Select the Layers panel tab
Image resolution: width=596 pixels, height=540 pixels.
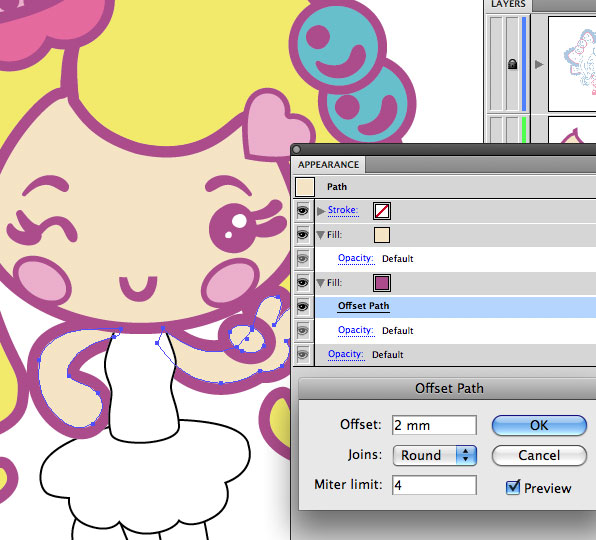pos(508,5)
